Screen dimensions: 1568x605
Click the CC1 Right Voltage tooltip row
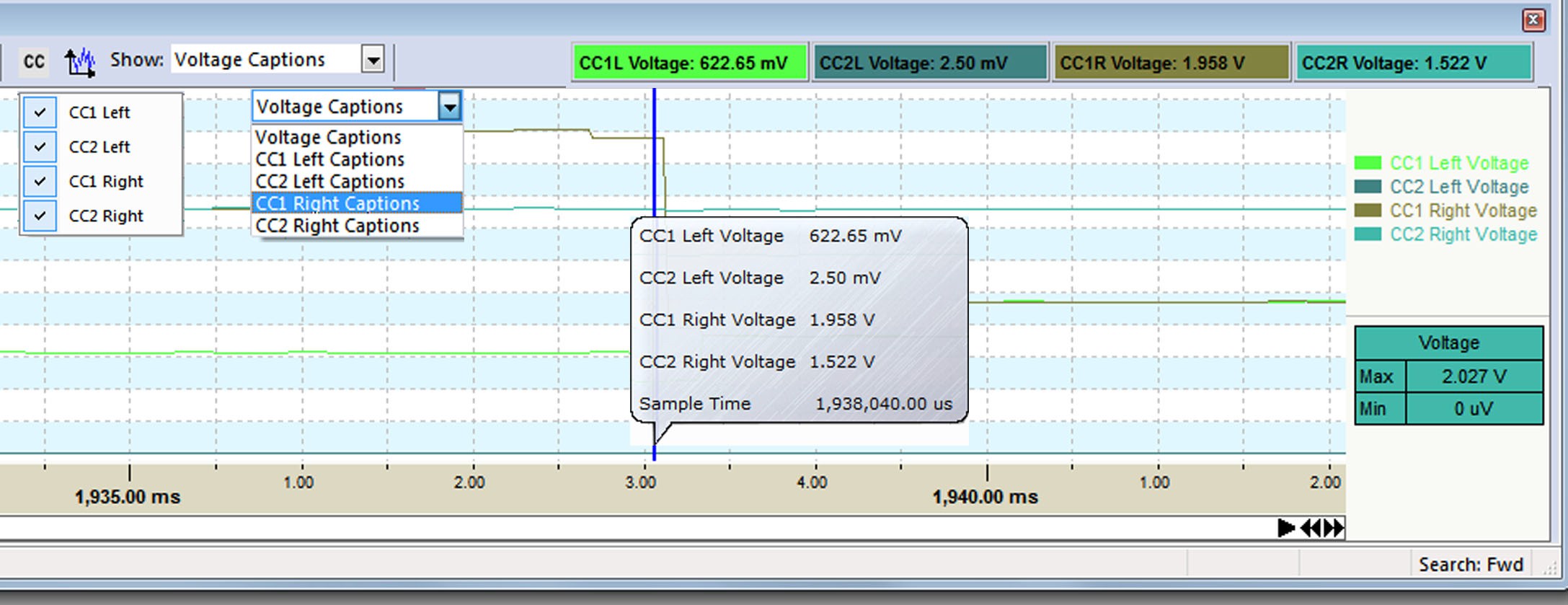pos(757,320)
